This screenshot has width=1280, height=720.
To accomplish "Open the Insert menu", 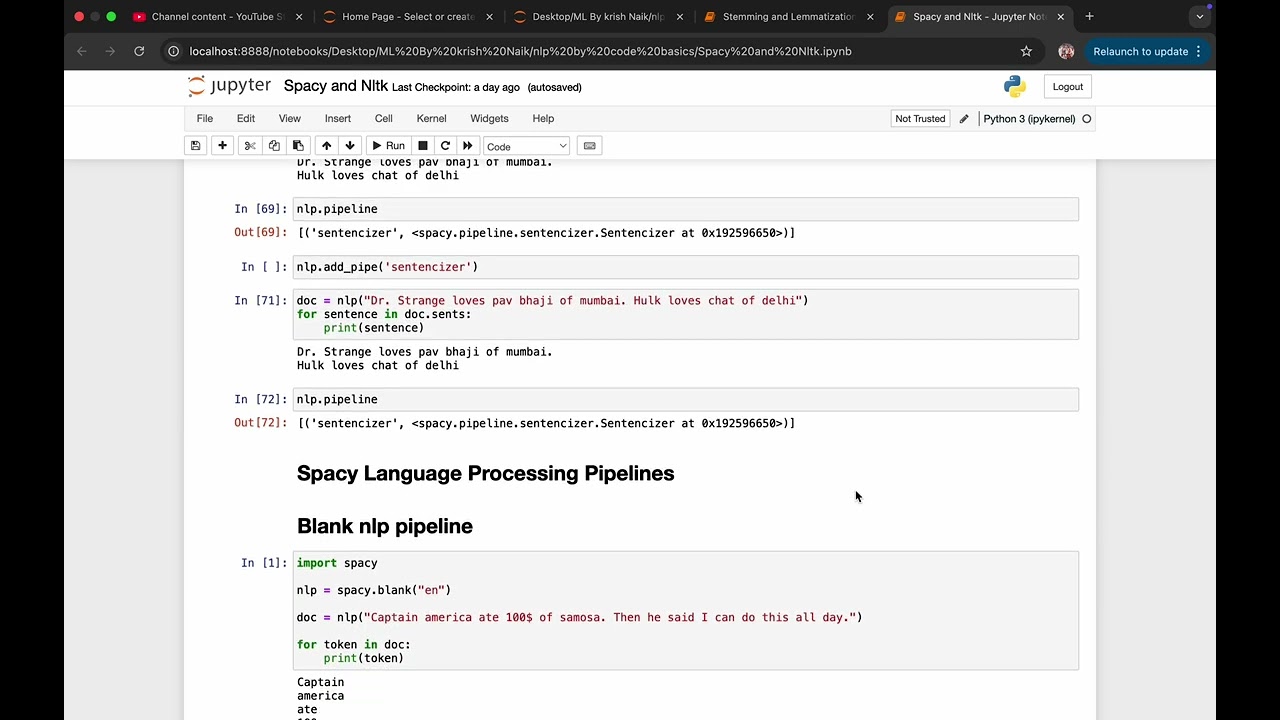I will (x=338, y=118).
